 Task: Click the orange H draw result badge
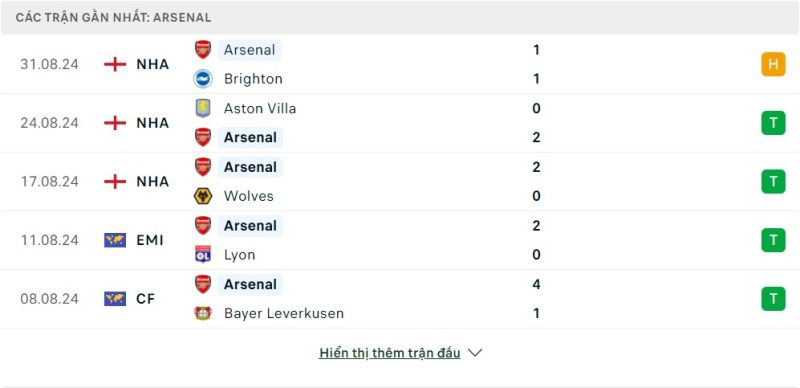pyautogui.click(x=773, y=64)
